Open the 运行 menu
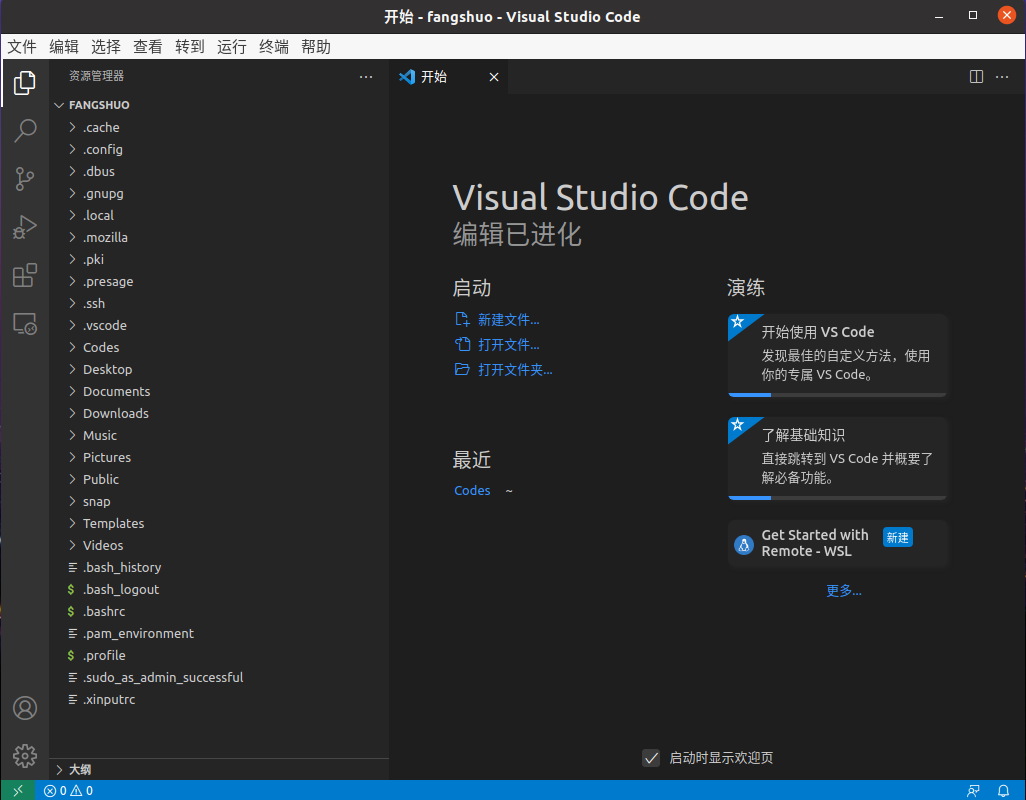Image resolution: width=1026 pixels, height=800 pixels. (232, 47)
